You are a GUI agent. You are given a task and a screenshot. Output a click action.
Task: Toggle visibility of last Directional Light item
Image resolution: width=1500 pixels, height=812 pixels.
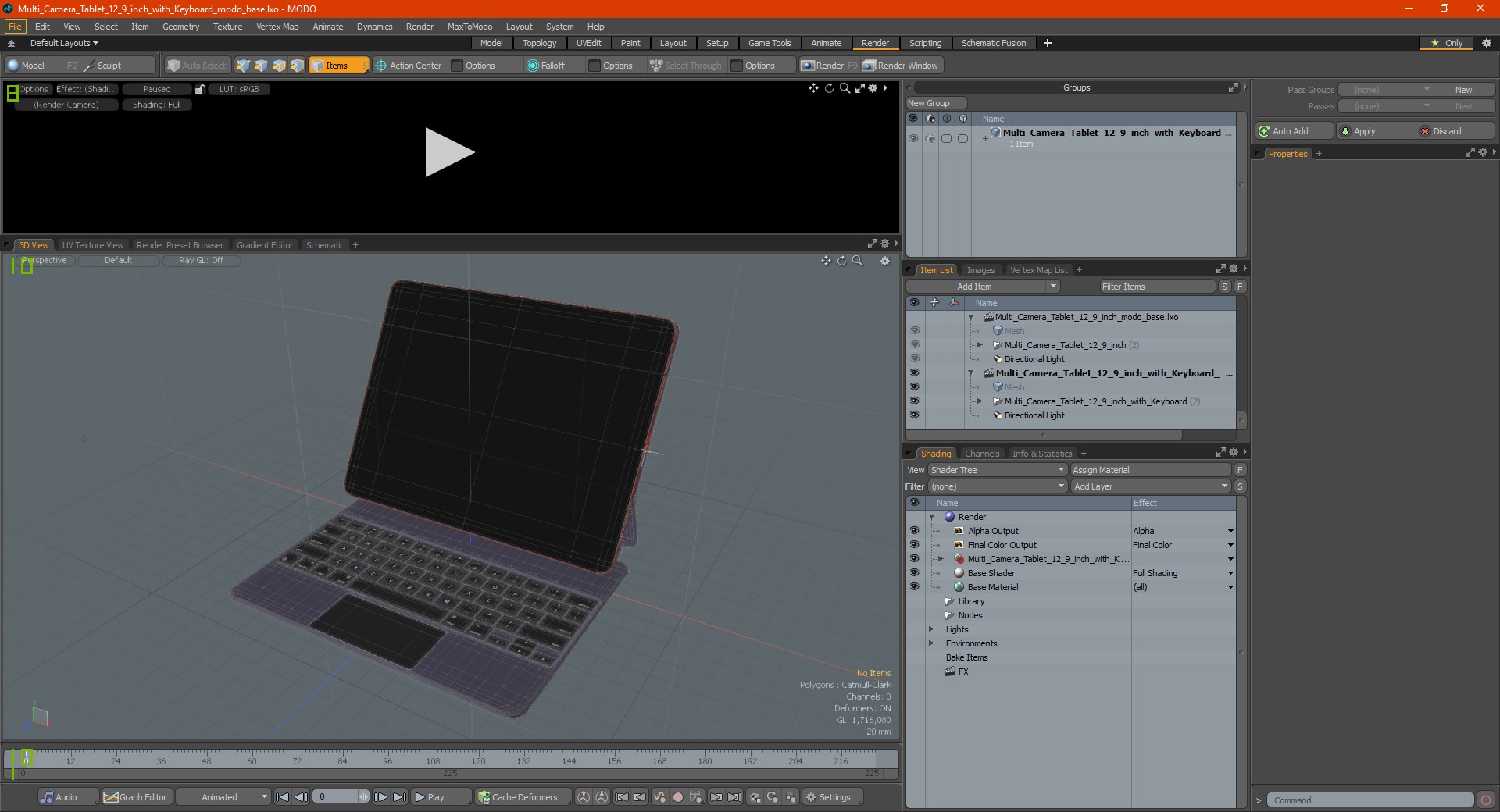pyautogui.click(x=914, y=415)
